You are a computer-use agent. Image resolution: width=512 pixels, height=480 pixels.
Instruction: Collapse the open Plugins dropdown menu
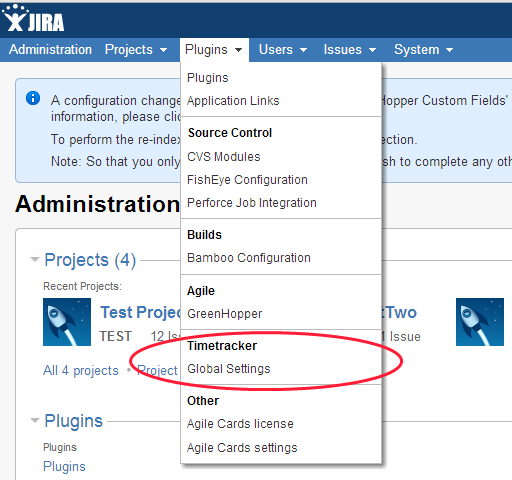coord(214,50)
